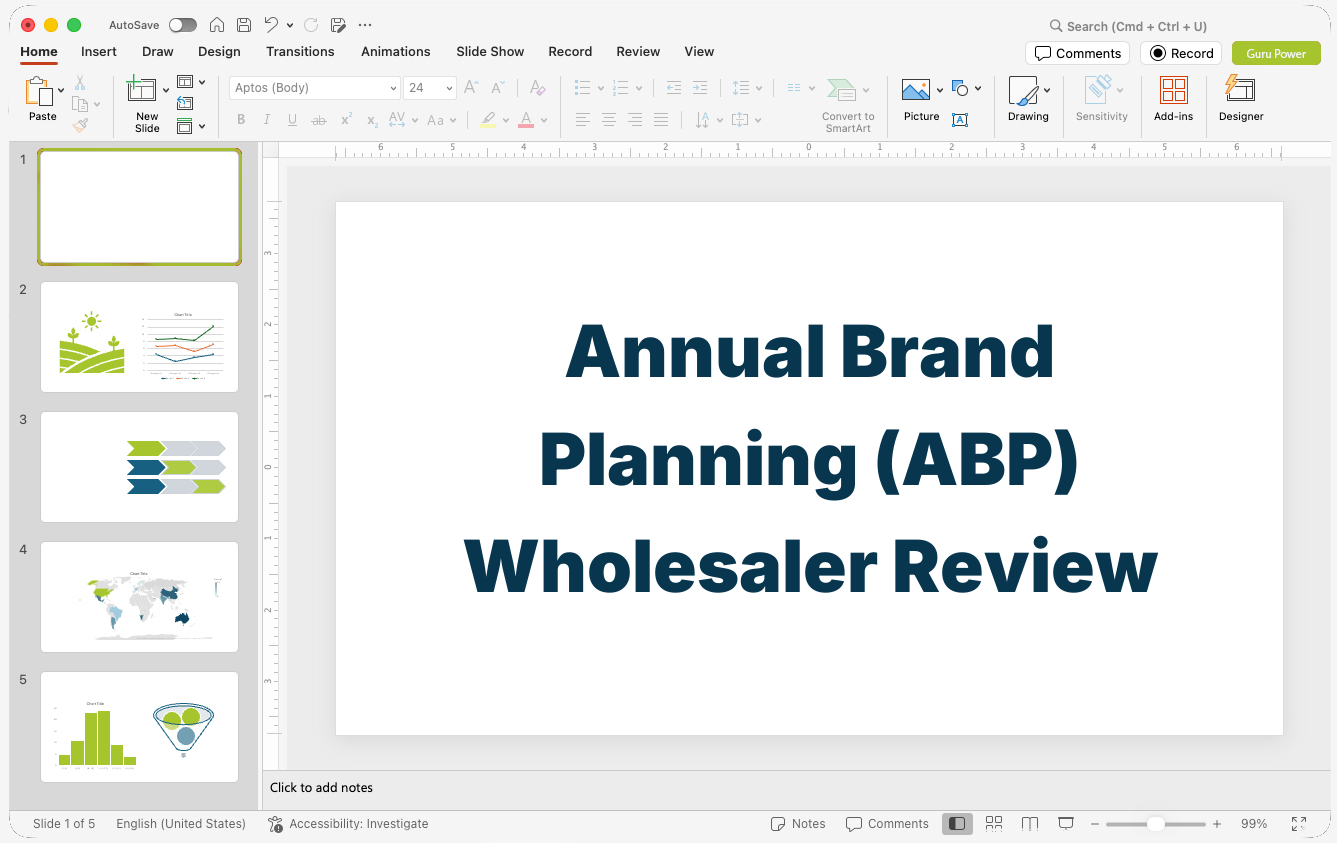This screenshot has height=843, width=1337.
Task: Open the Slide Show tab
Action: tap(490, 52)
